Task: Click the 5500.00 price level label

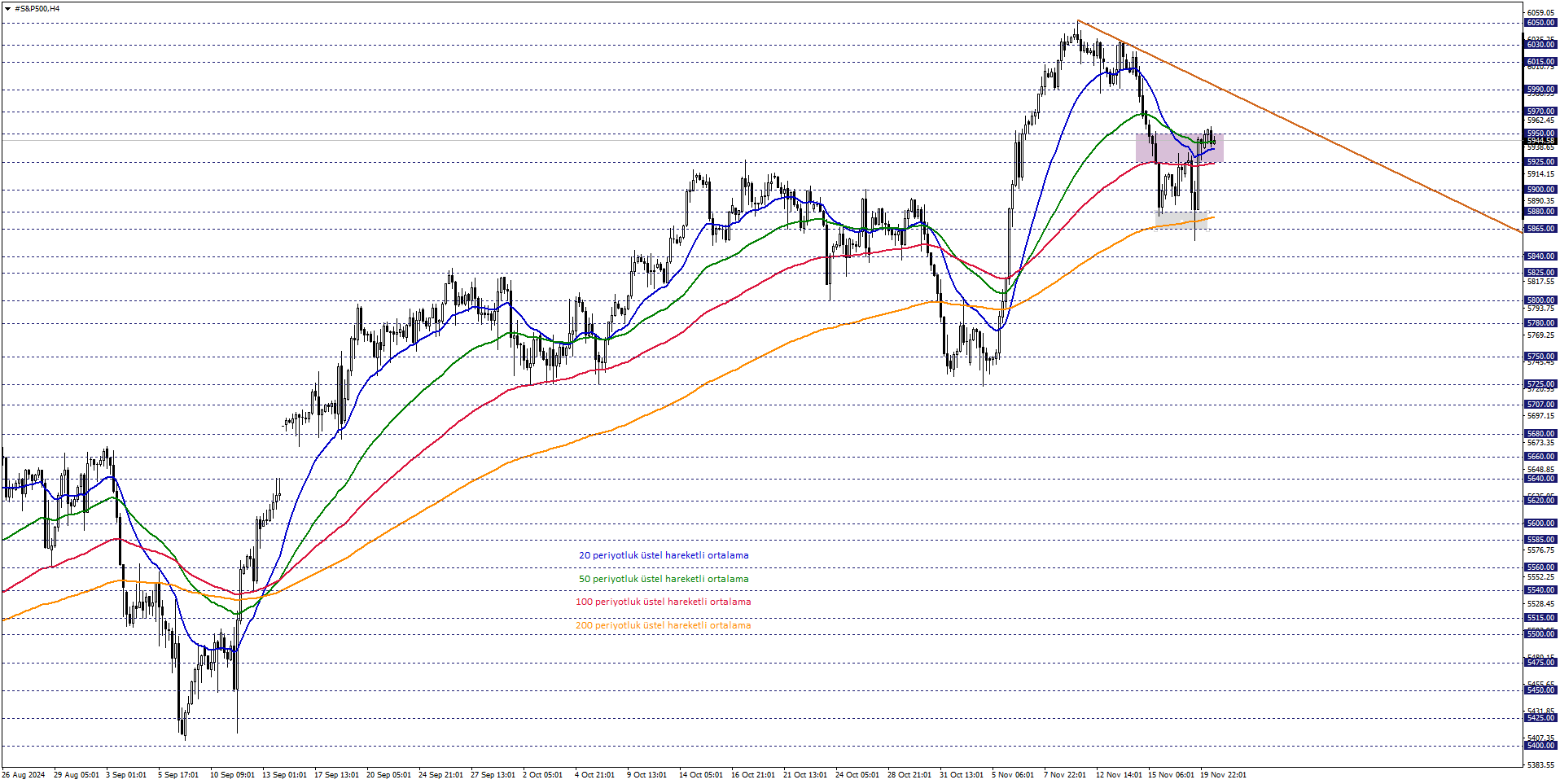Action: coord(1540,634)
